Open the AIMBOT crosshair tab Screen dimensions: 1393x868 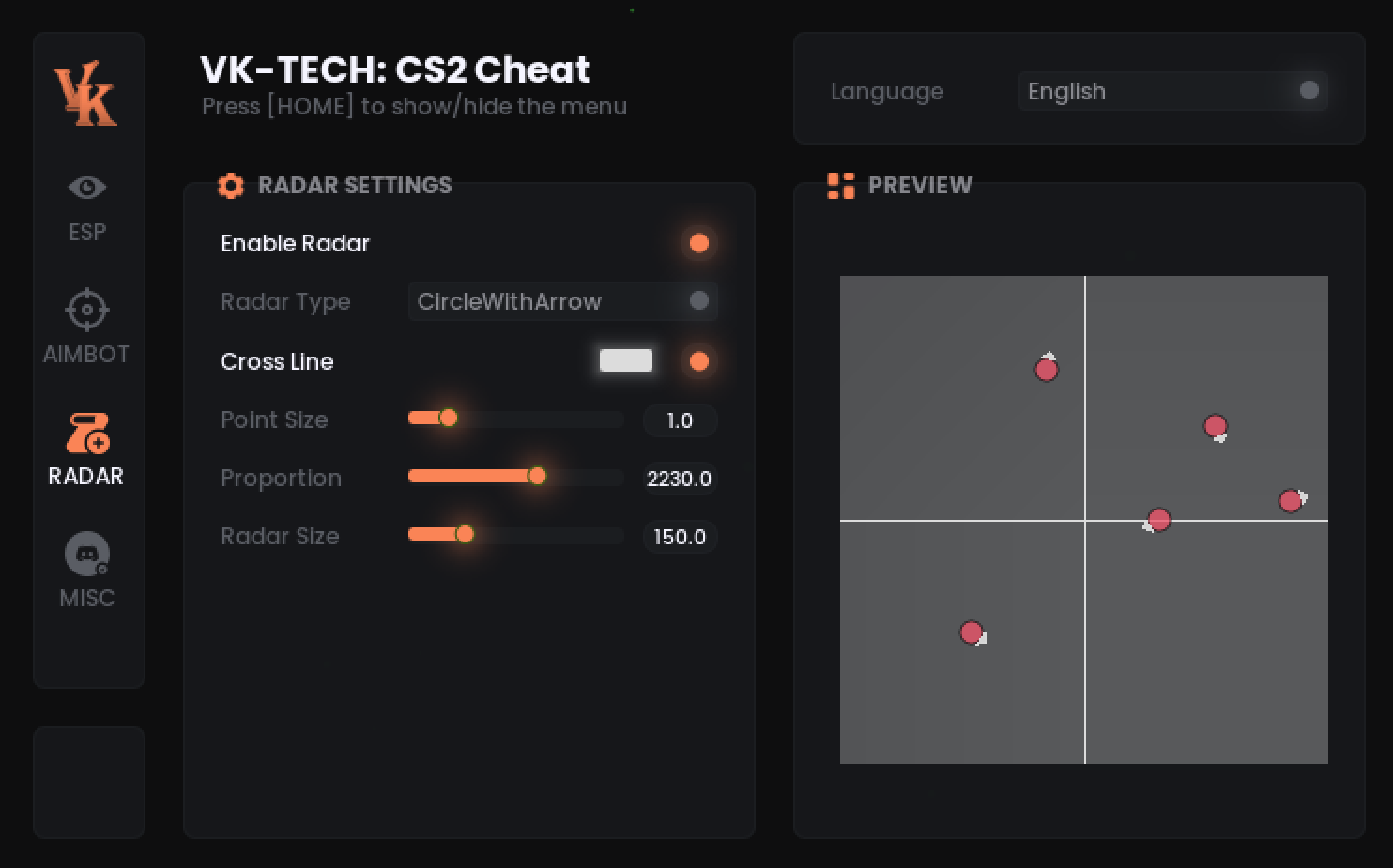87,310
